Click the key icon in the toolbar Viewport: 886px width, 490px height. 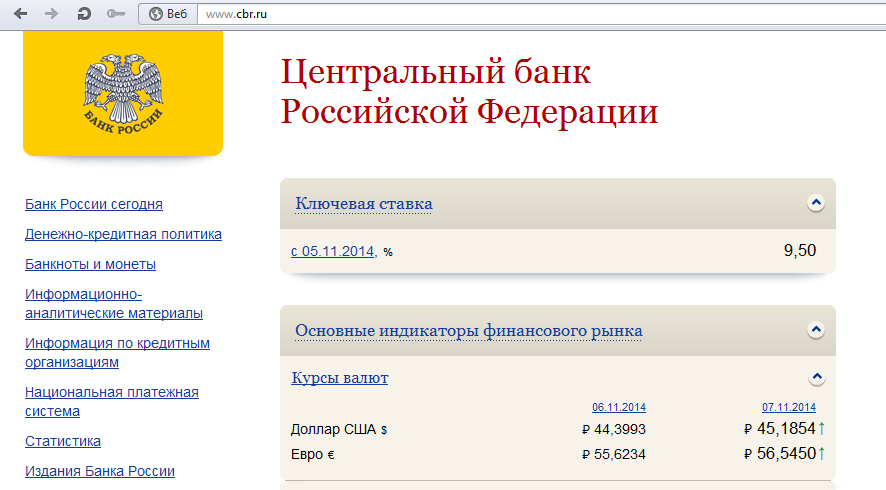(x=116, y=14)
